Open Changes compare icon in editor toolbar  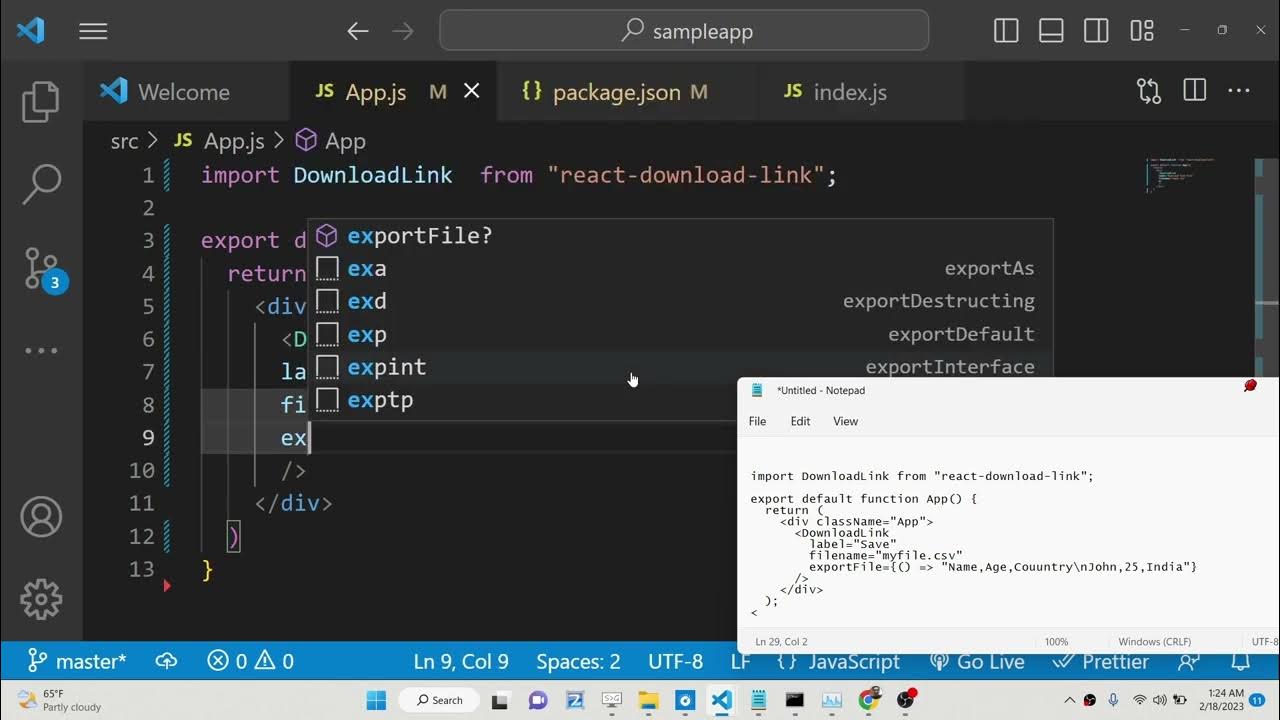(1149, 91)
